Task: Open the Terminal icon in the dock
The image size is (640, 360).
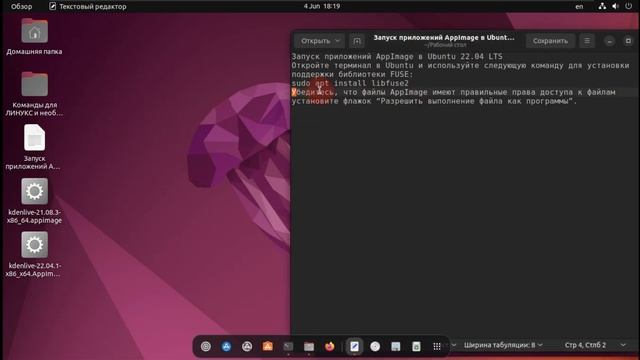Action: [x=289, y=346]
